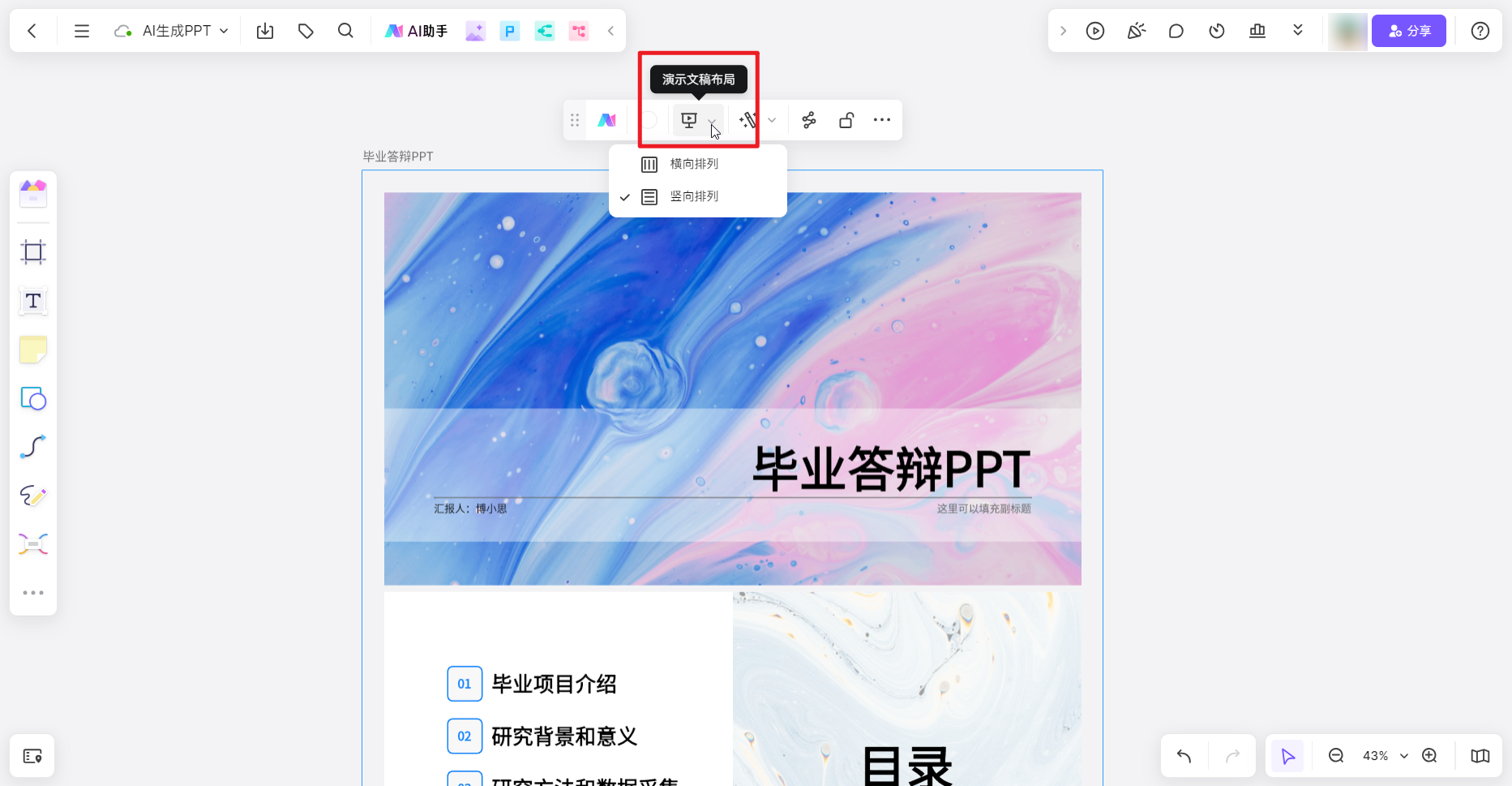Select the Text tool
1512x786 pixels.
[33, 301]
